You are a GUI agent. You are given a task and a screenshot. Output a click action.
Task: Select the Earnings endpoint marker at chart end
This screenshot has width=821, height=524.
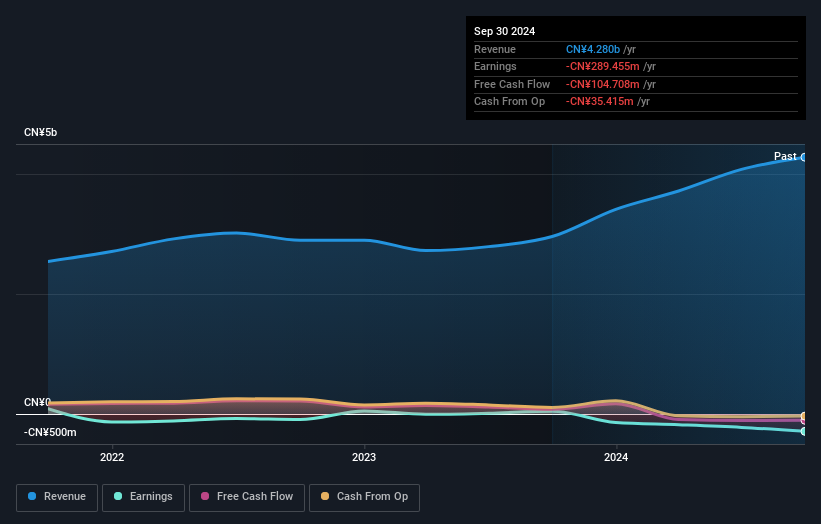pos(804,431)
